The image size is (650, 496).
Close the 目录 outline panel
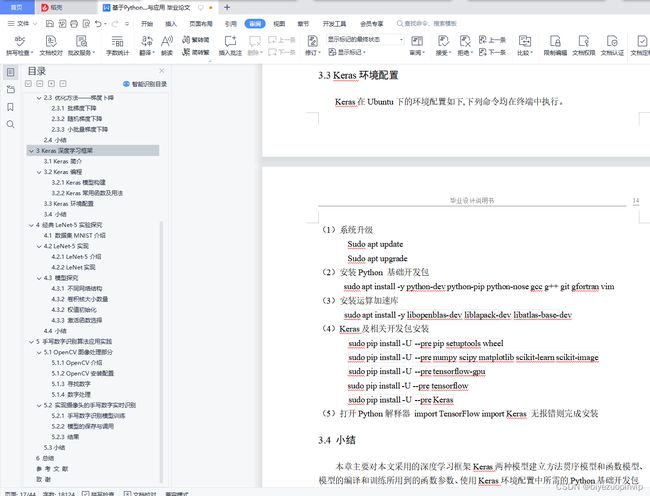162,71
